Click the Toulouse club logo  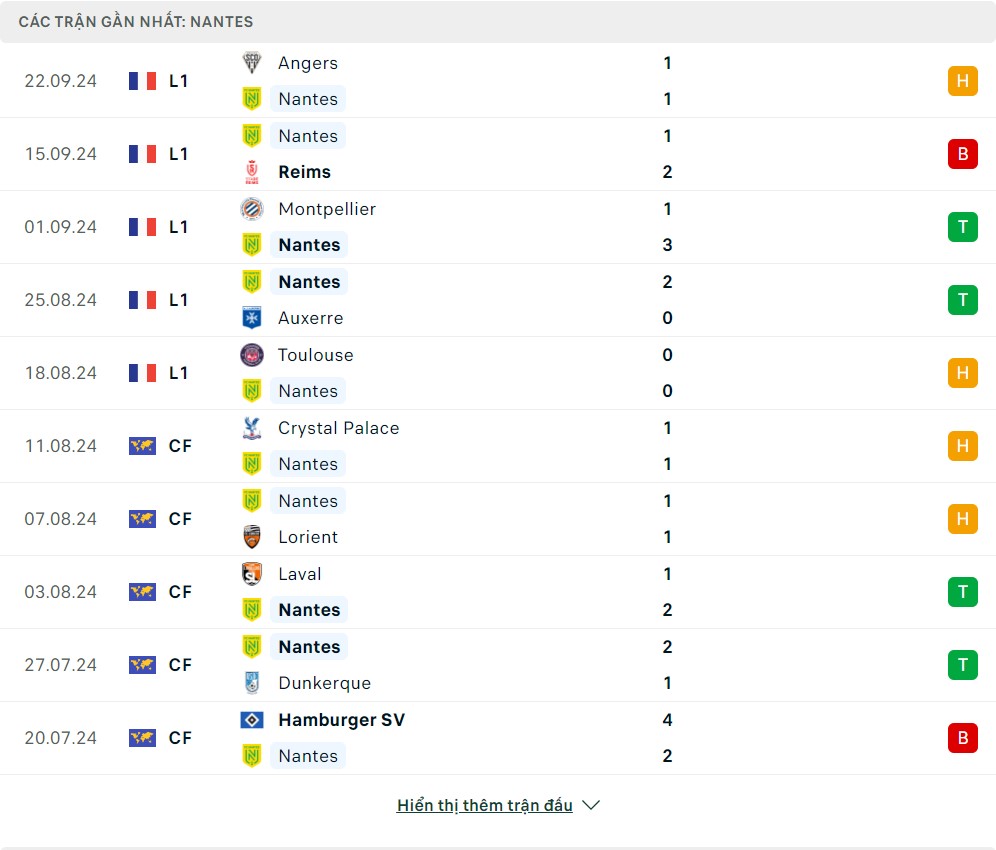(252, 355)
